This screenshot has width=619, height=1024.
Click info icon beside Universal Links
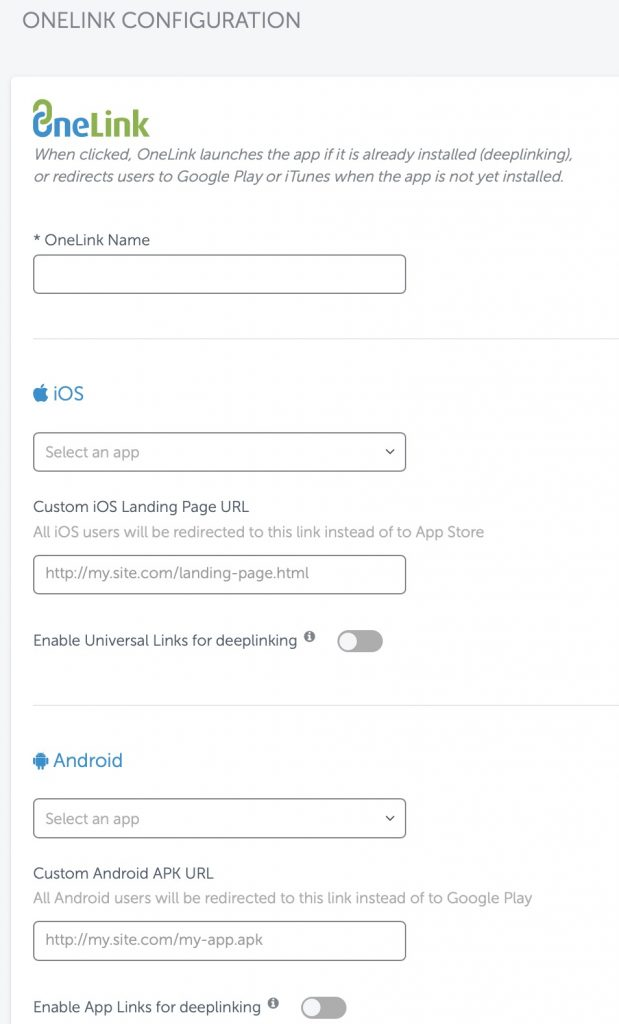310,636
